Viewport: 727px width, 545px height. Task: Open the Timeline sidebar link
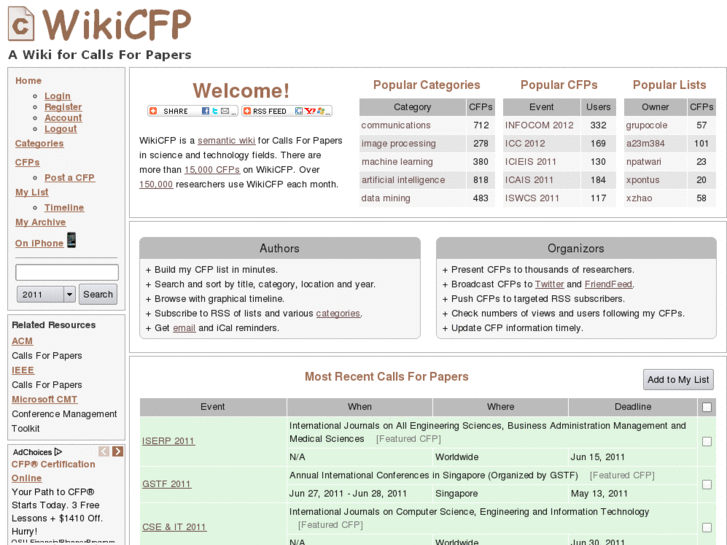(64, 208)
